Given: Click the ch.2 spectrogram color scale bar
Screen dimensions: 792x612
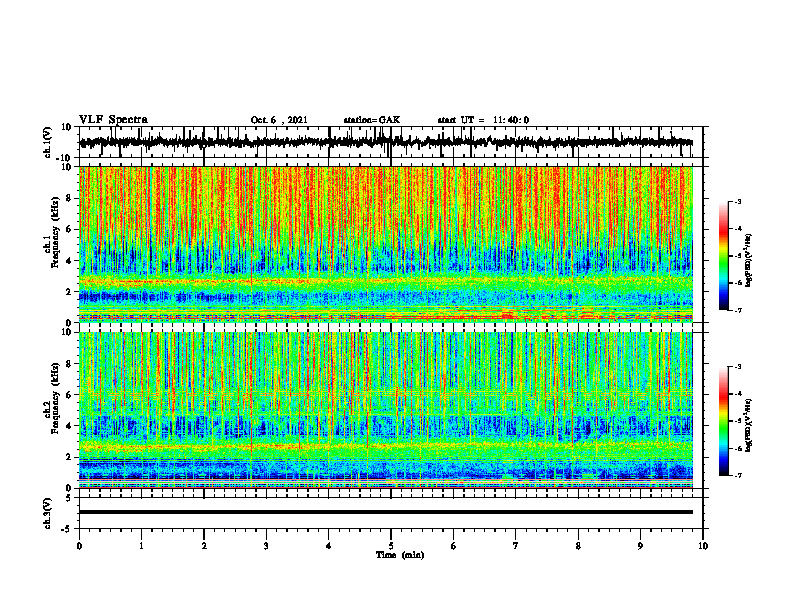Looking at the screenshot, I should click(724, 421).
